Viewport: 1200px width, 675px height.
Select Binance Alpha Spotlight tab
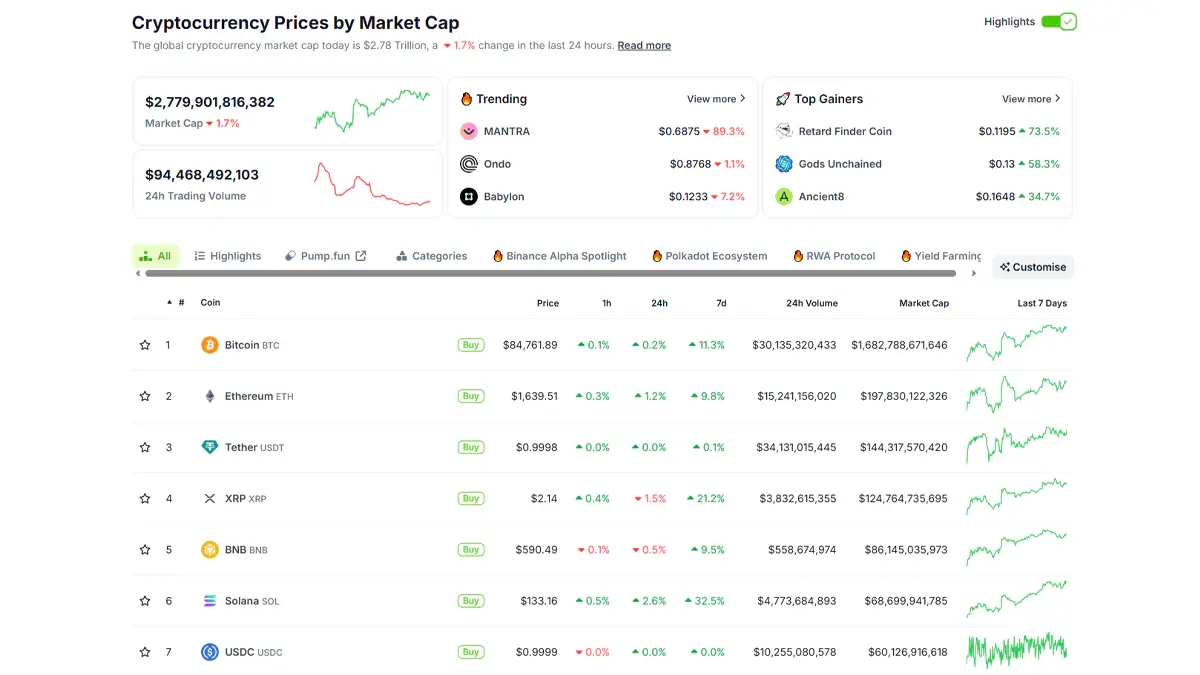tap(560, 256)
